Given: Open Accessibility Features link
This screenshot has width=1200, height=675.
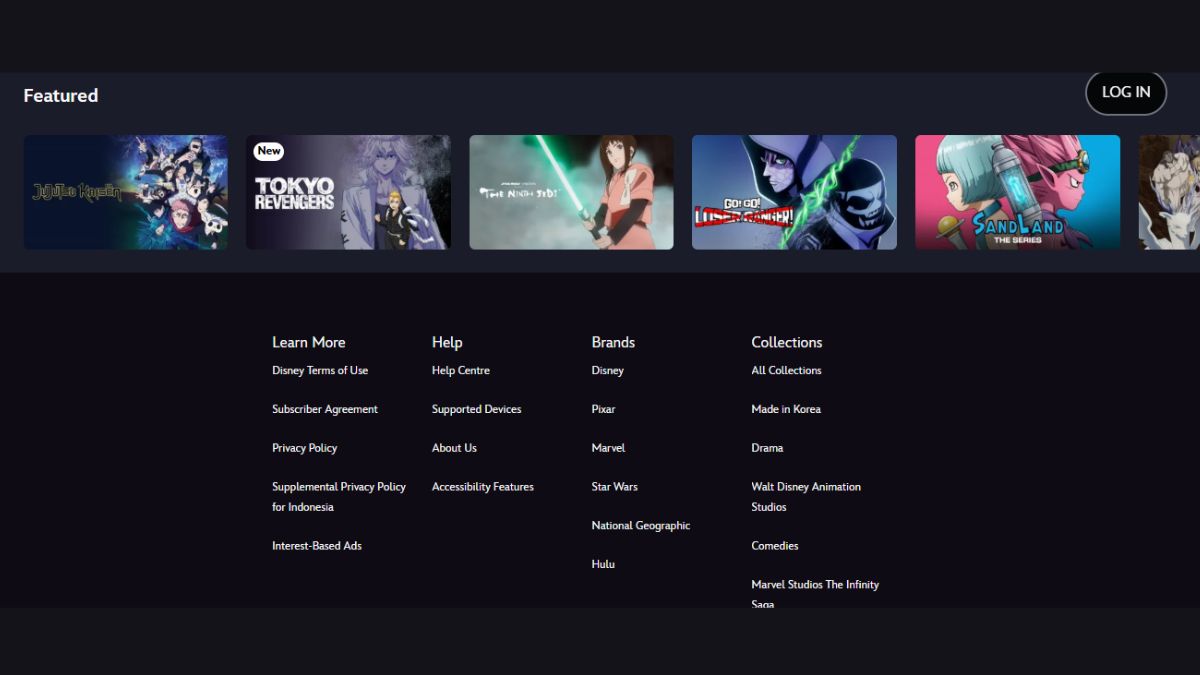Looking at the screenshot, I should pyautogui.click(x=483, y=487).
